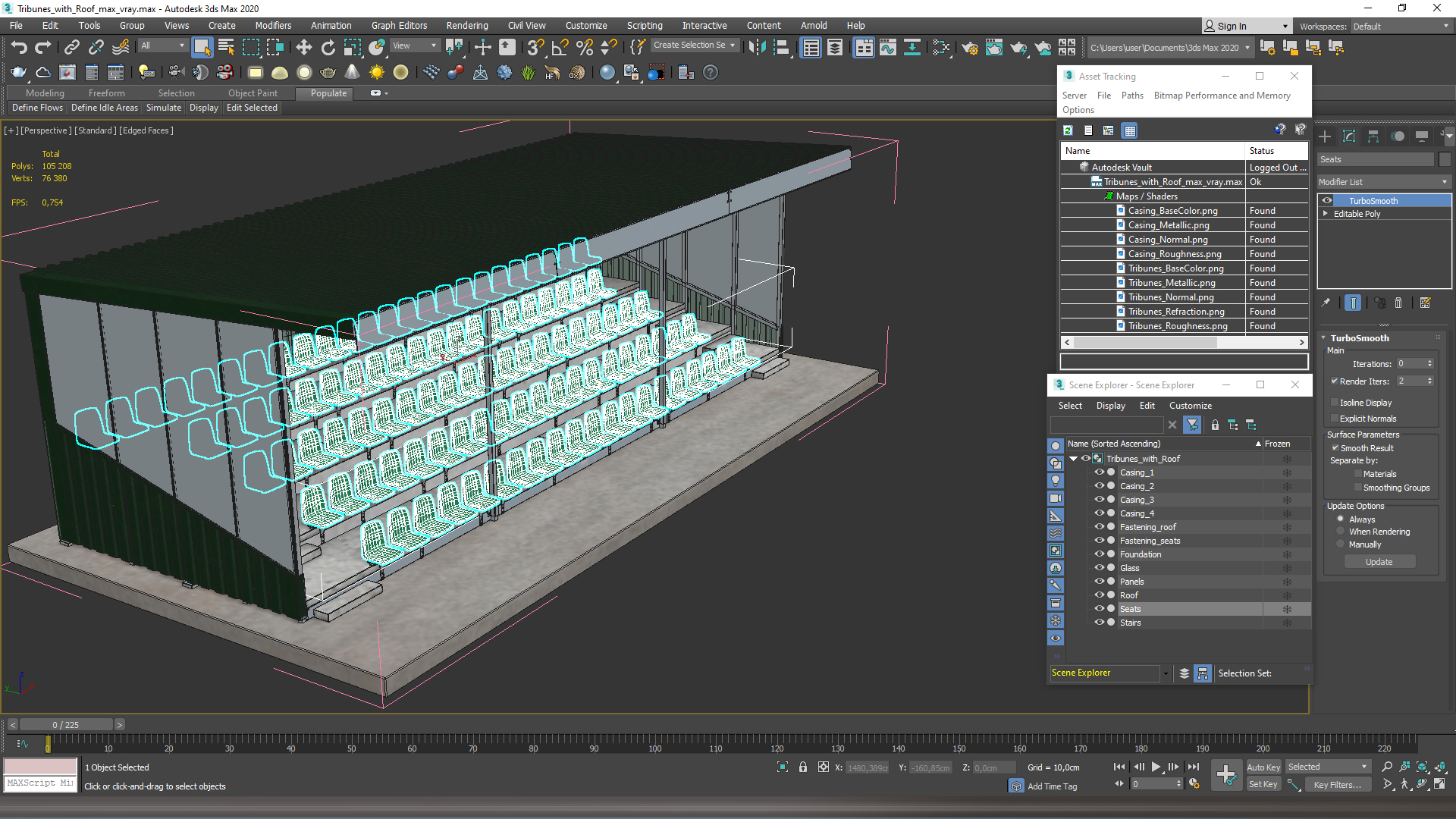Click the Update button in TurboSmooth
Screen dimensions: 1456x819
point(1379,562)
